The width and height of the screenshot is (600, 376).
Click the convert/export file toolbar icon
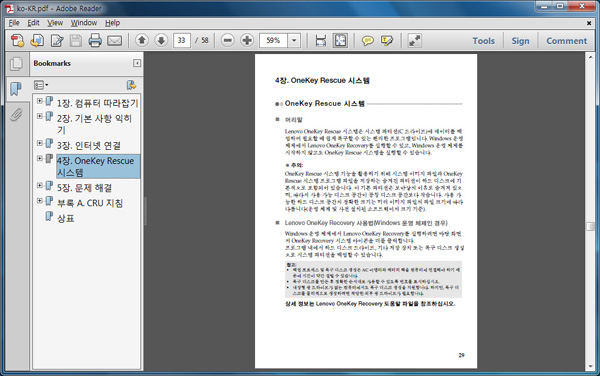pos(37,40)
